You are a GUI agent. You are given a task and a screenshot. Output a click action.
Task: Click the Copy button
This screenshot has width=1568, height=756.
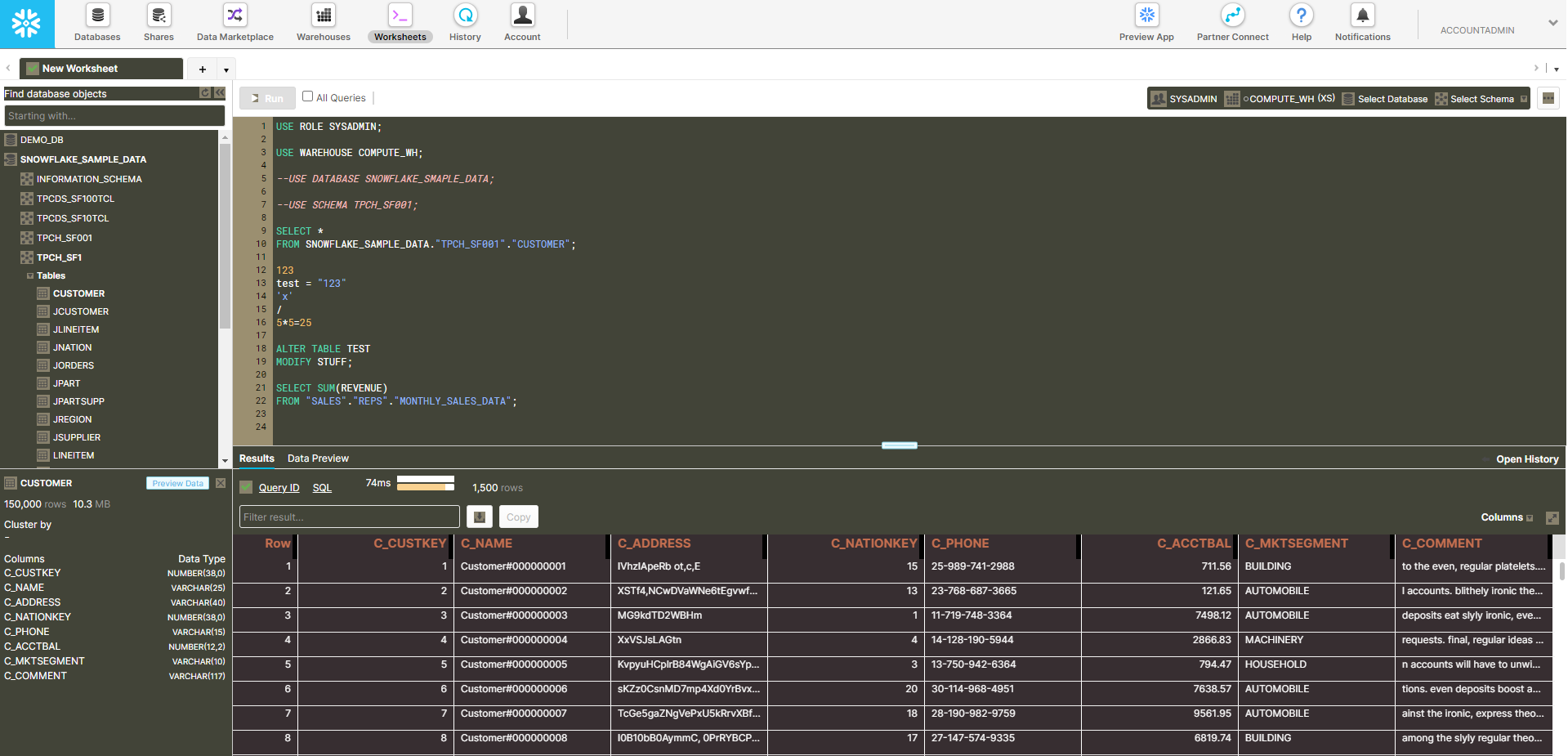[x=519, y=517]
